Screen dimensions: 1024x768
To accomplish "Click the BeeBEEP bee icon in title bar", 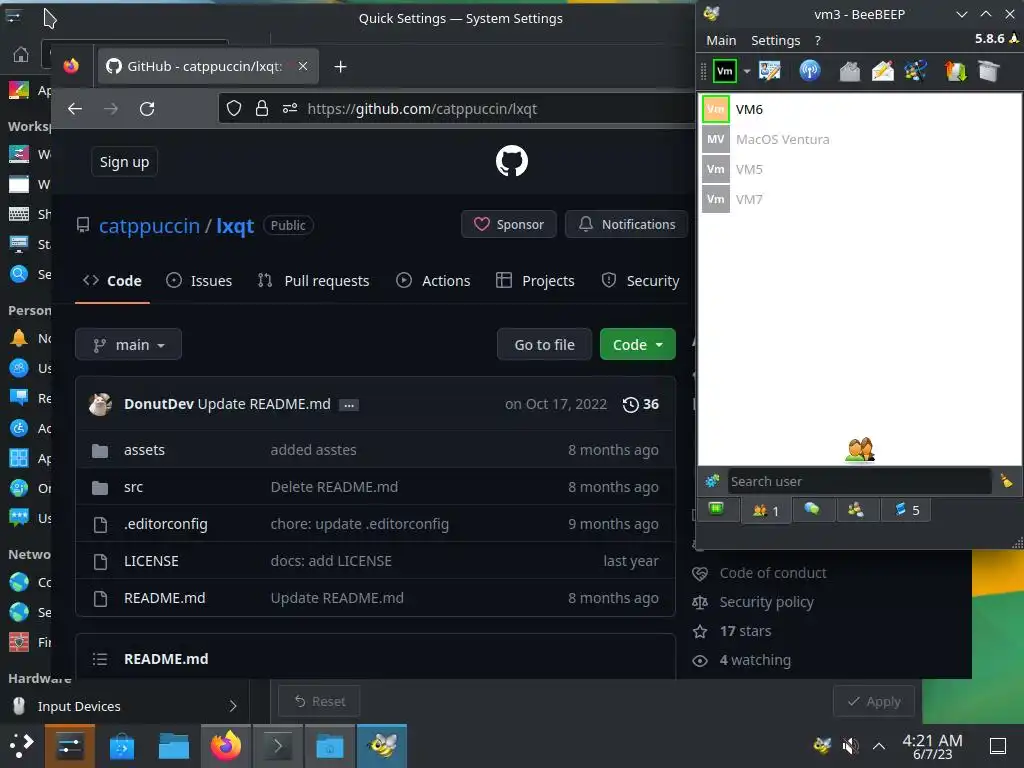I will coord(712,14).
